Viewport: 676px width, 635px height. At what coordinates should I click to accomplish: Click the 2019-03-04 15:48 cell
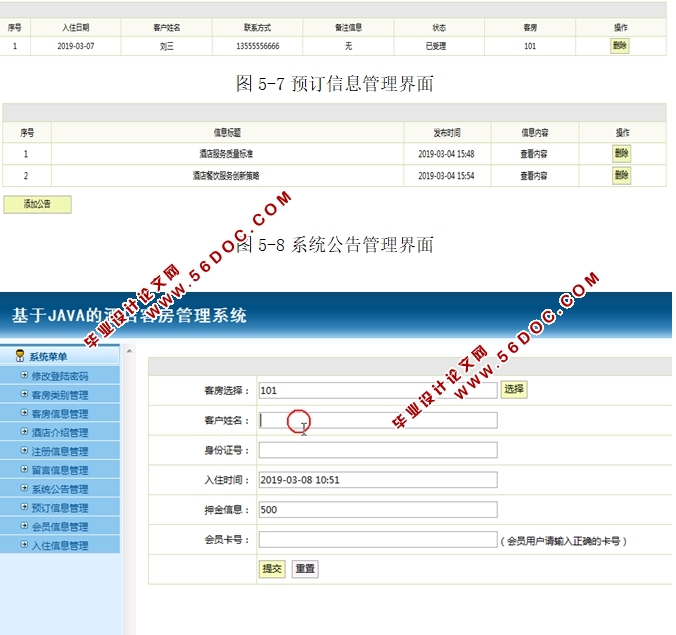(446, 154)
